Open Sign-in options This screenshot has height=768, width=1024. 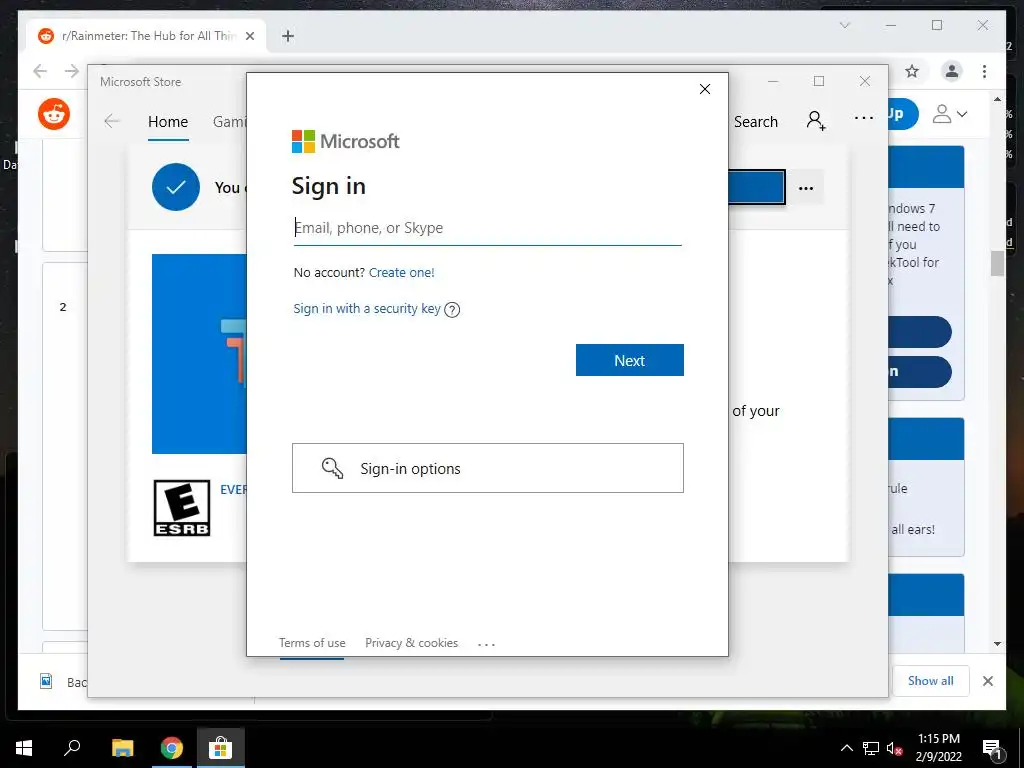tap(488, 468)
